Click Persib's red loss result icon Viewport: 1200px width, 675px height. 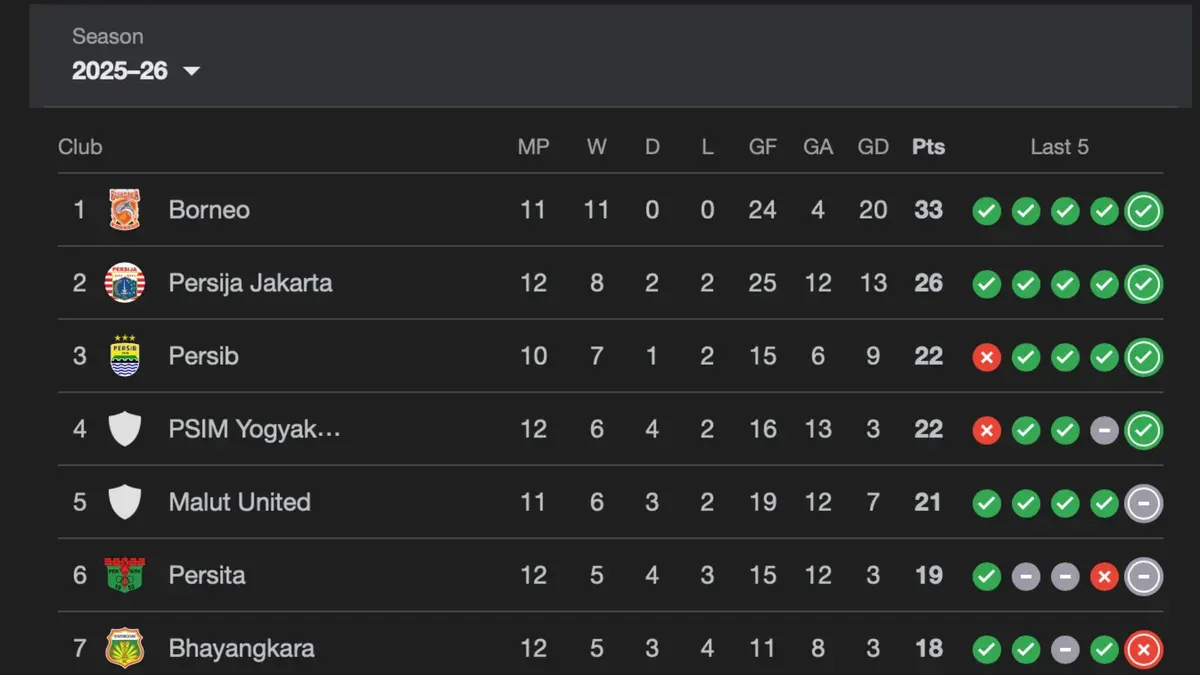coord(987,357)
